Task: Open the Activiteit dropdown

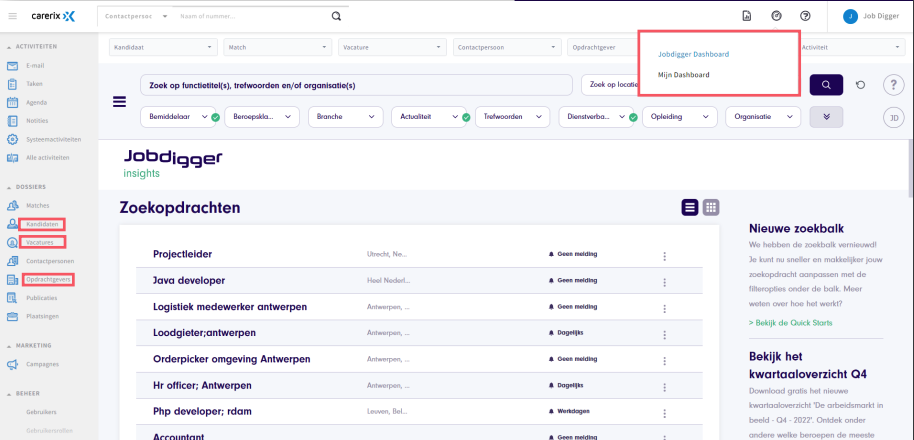Action: [x=851, y=47]
